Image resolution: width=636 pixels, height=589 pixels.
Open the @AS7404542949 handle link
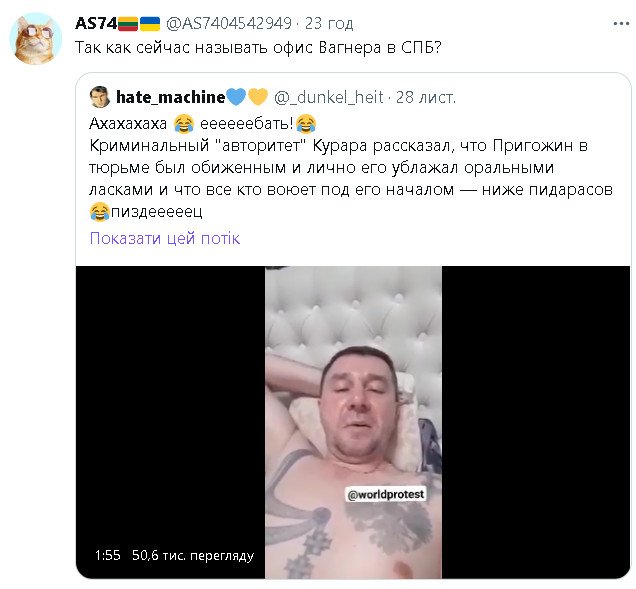[229, 24]
